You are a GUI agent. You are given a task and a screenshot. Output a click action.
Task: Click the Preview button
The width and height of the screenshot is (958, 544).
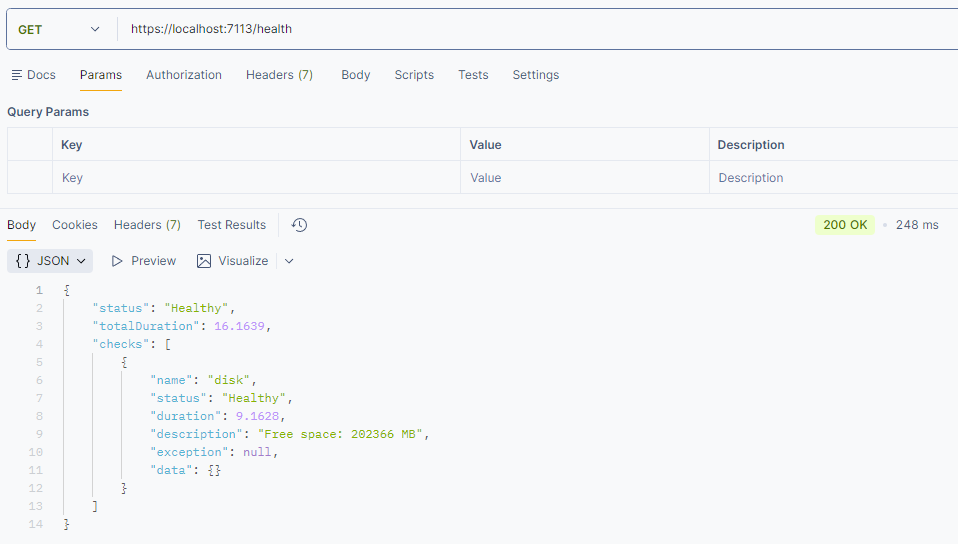[144, 261]
